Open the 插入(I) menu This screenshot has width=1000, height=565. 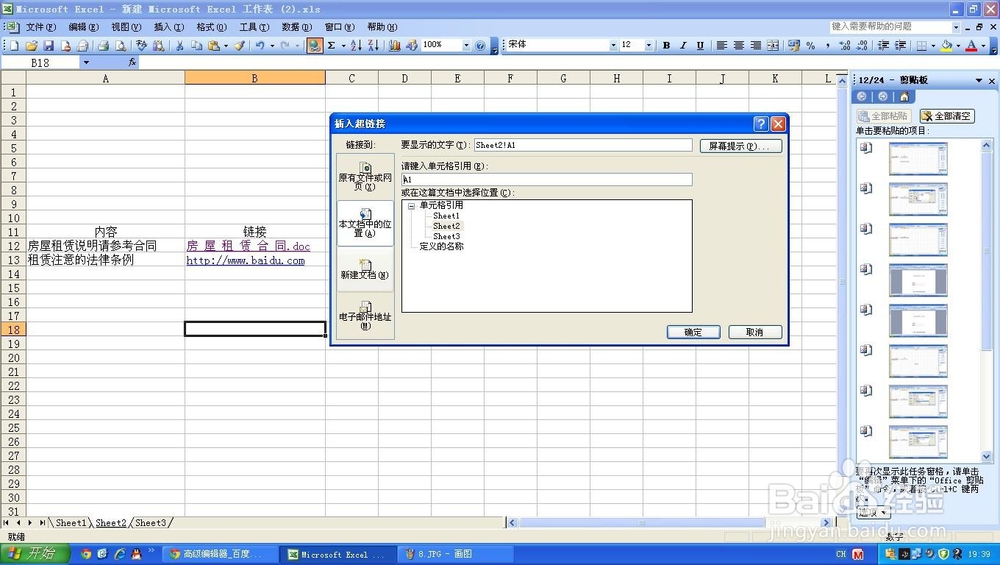click(x=168, y=27)
